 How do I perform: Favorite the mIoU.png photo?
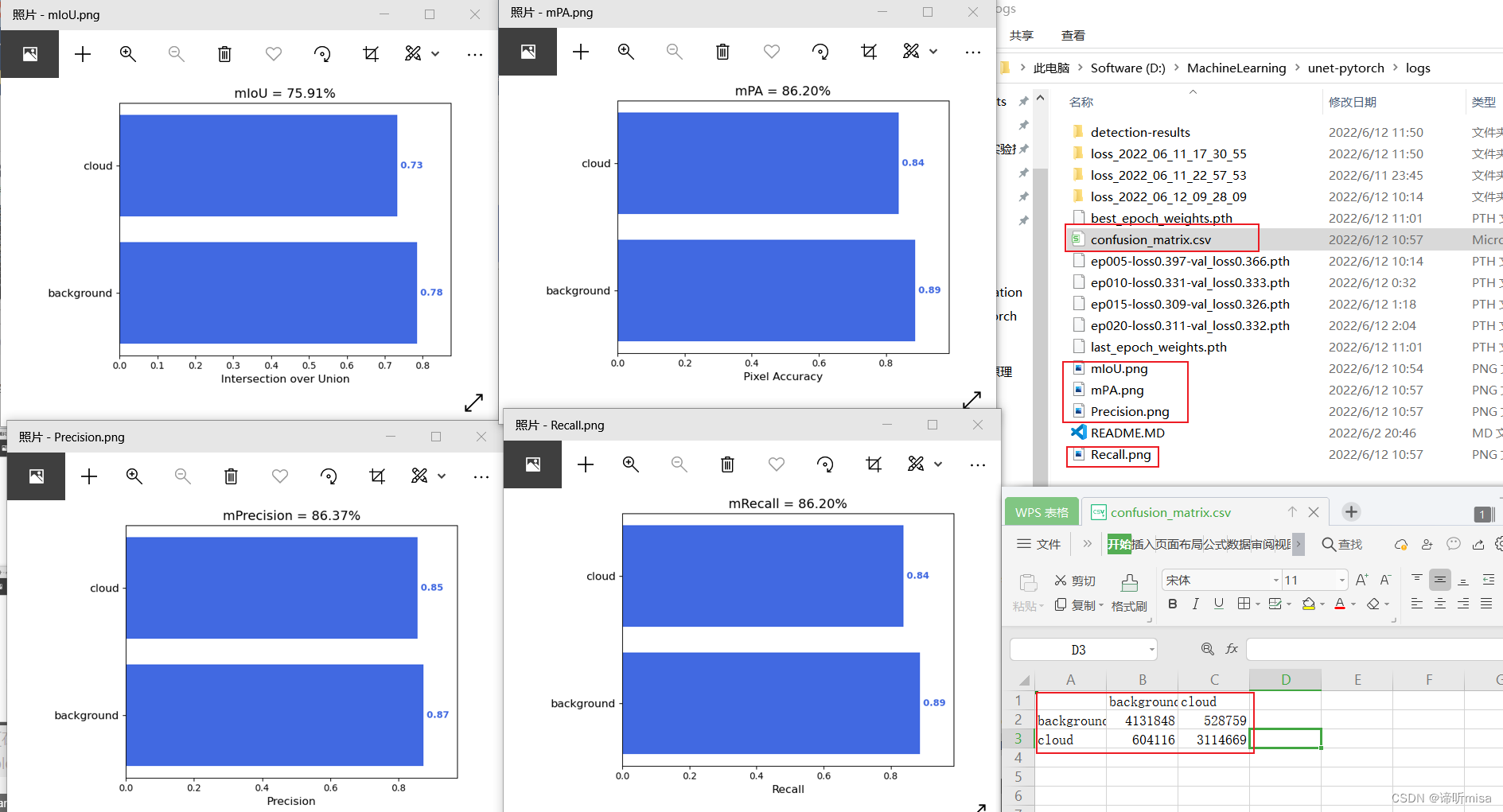coord(274,54)
